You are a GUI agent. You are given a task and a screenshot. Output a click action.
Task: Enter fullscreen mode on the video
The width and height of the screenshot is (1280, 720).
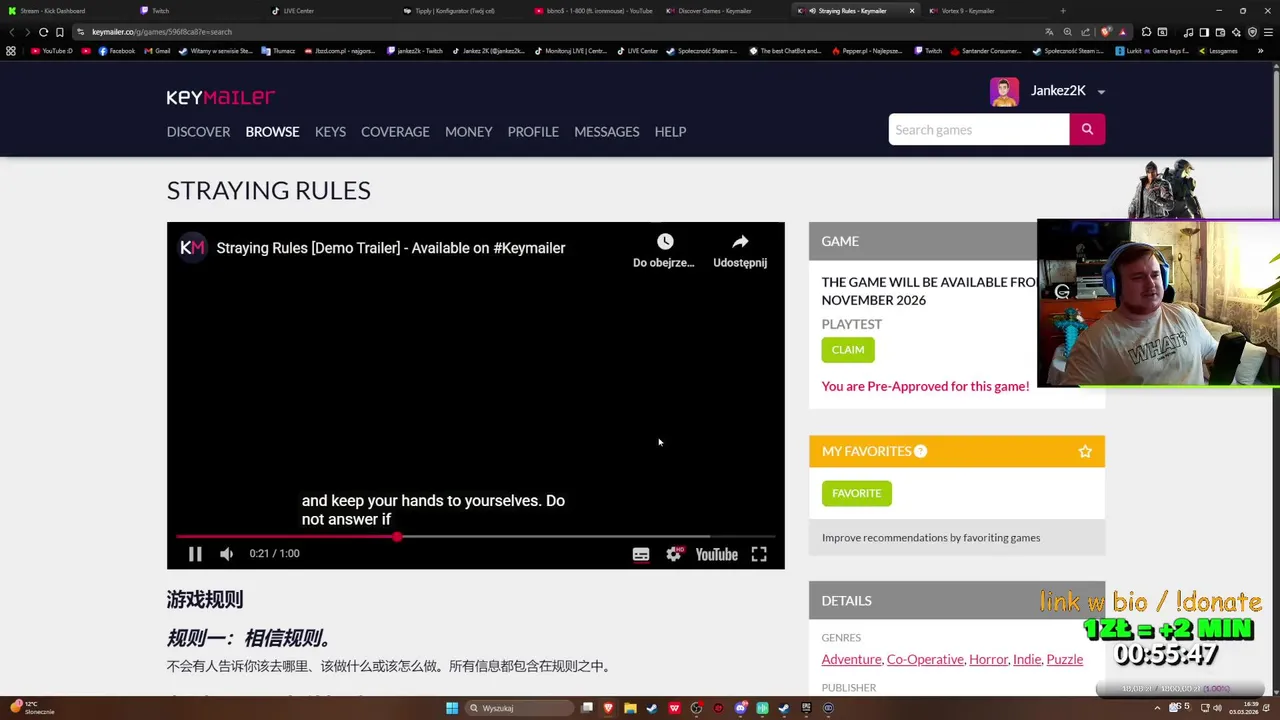759,554
